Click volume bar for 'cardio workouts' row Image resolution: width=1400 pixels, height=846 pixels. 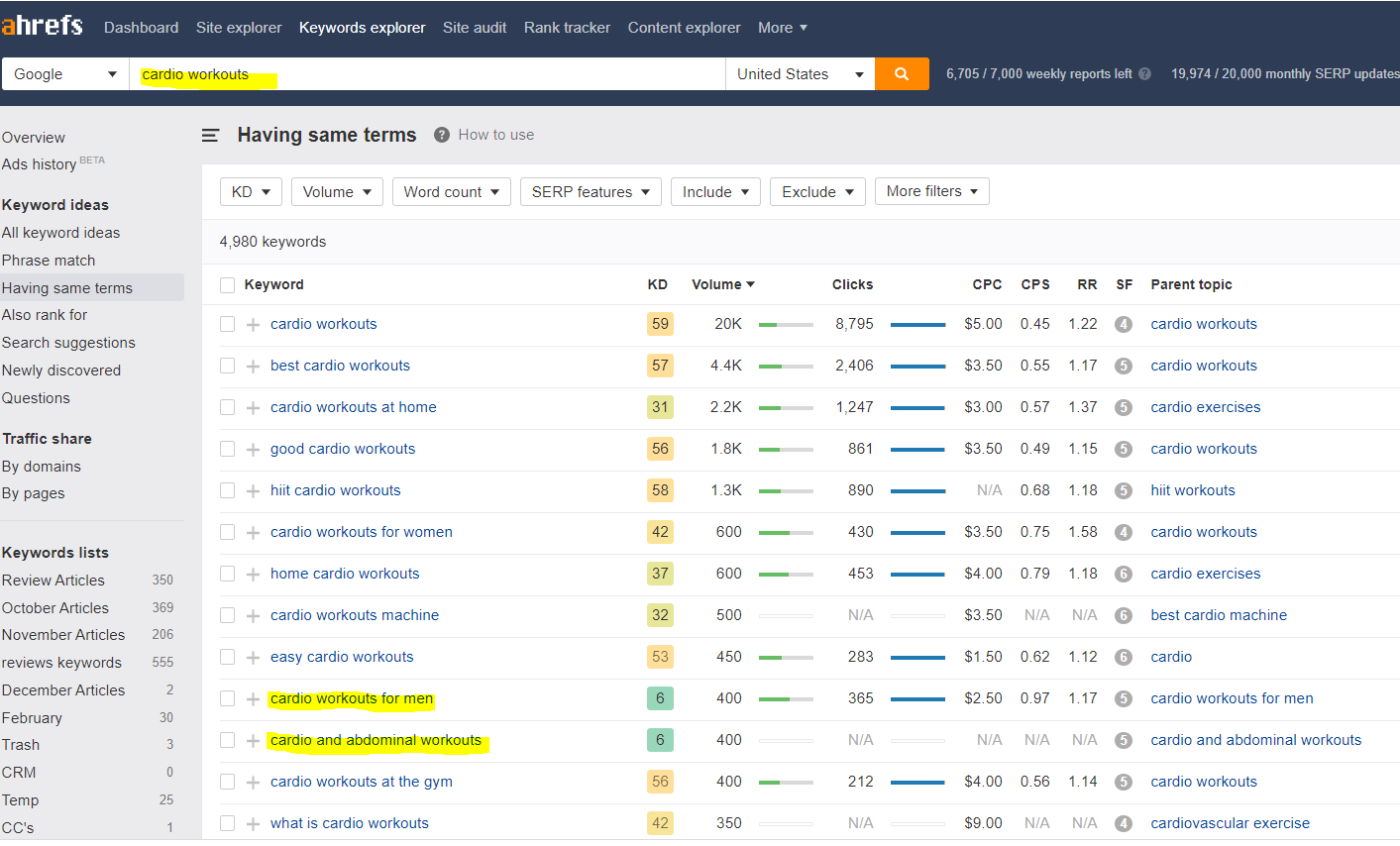pyautogui.click(x=786, y=324)
